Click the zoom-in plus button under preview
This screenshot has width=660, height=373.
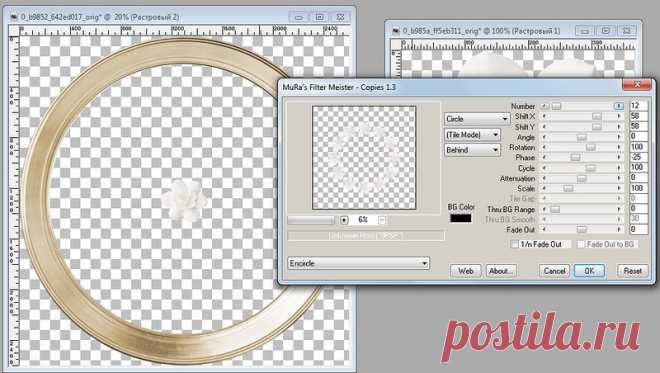click(x=344, y=220)
